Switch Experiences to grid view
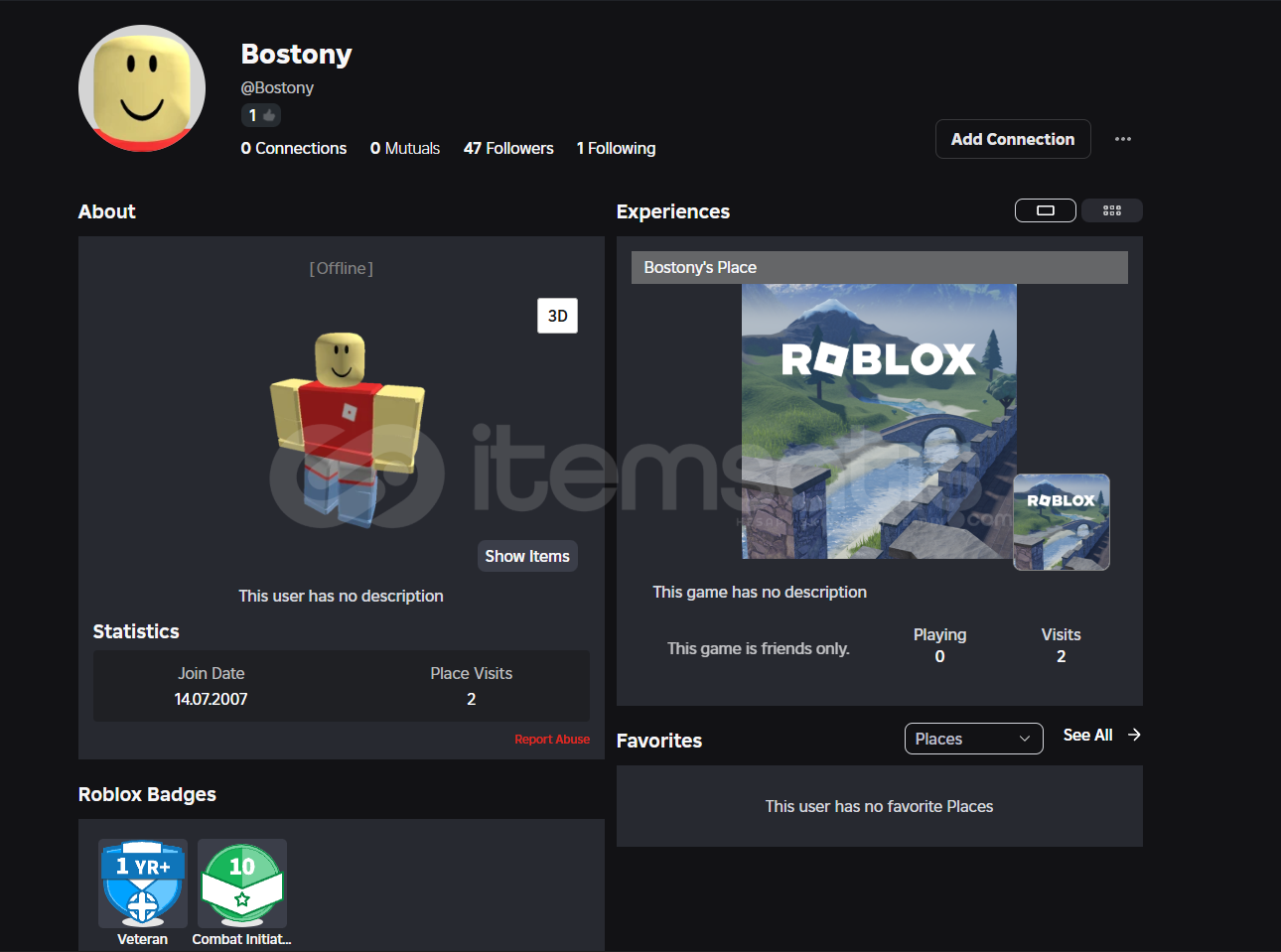The width and height of the screenshot is (1281, 952). pyautogui.click(x=1112, y=210)
